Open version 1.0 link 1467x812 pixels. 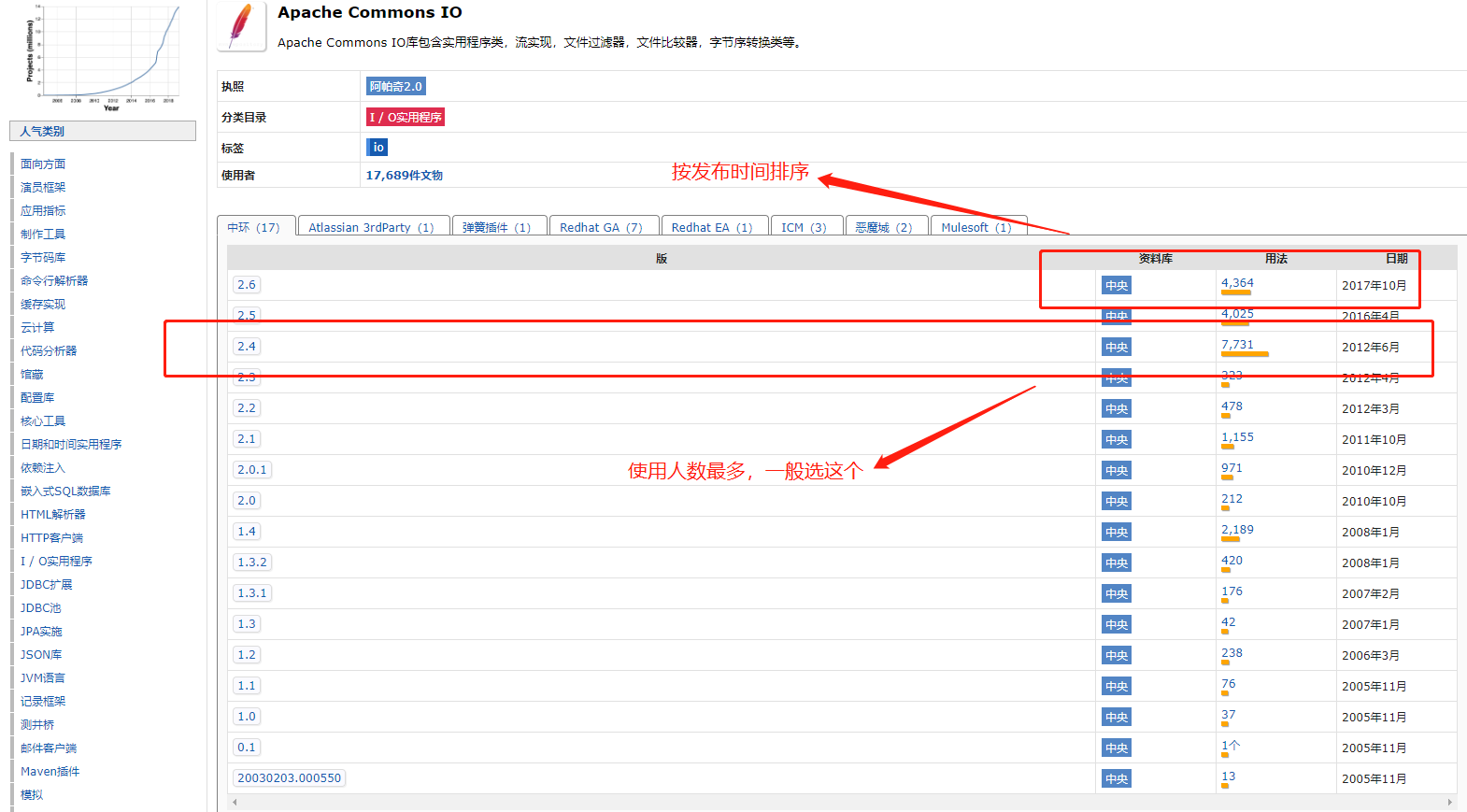point(247,717)
